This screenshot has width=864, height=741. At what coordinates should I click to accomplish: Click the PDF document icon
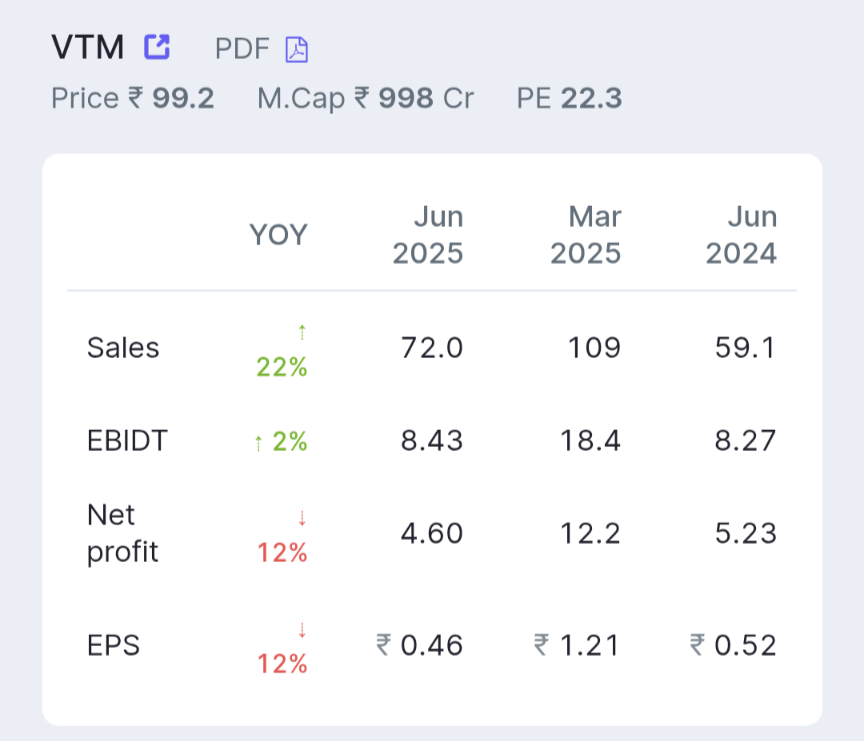(x=297, y=49)
